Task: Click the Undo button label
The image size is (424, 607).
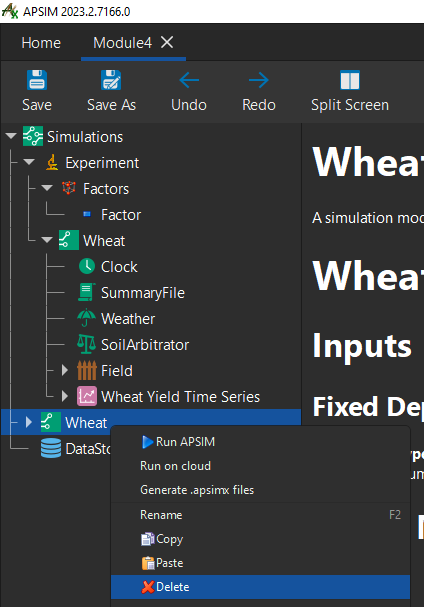Action: 189,105
